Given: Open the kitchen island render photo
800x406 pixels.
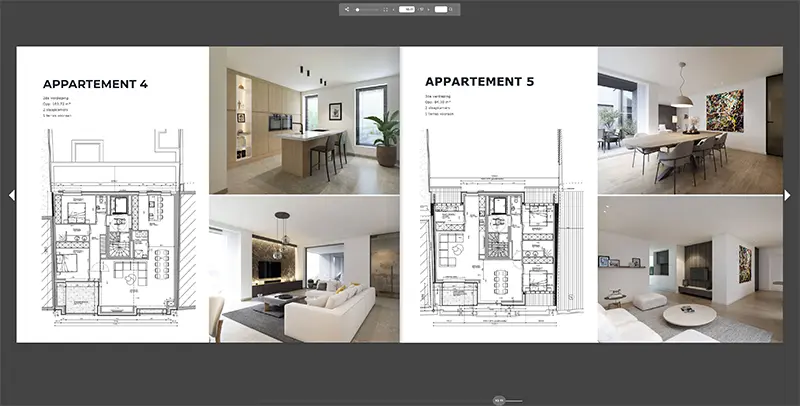Looking at the screenshot, I should point(304,120).
